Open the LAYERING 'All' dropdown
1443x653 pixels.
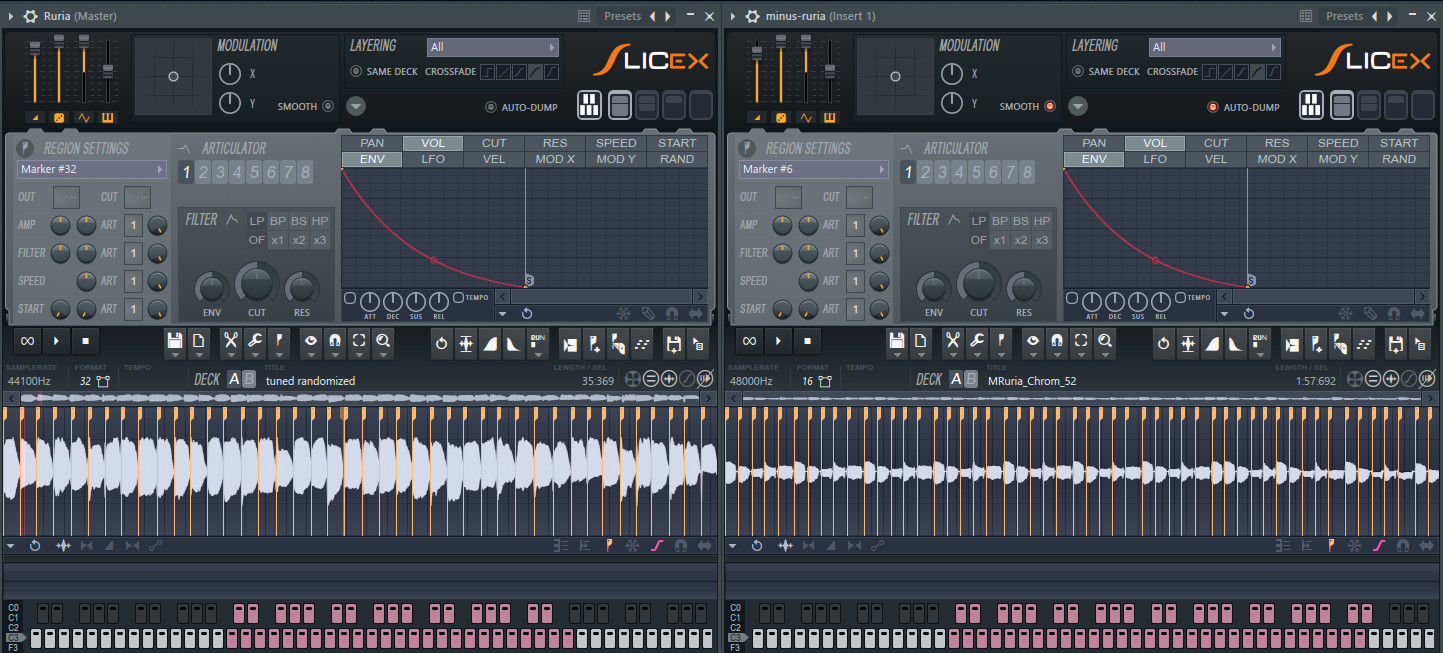click(x=493, y=46)
